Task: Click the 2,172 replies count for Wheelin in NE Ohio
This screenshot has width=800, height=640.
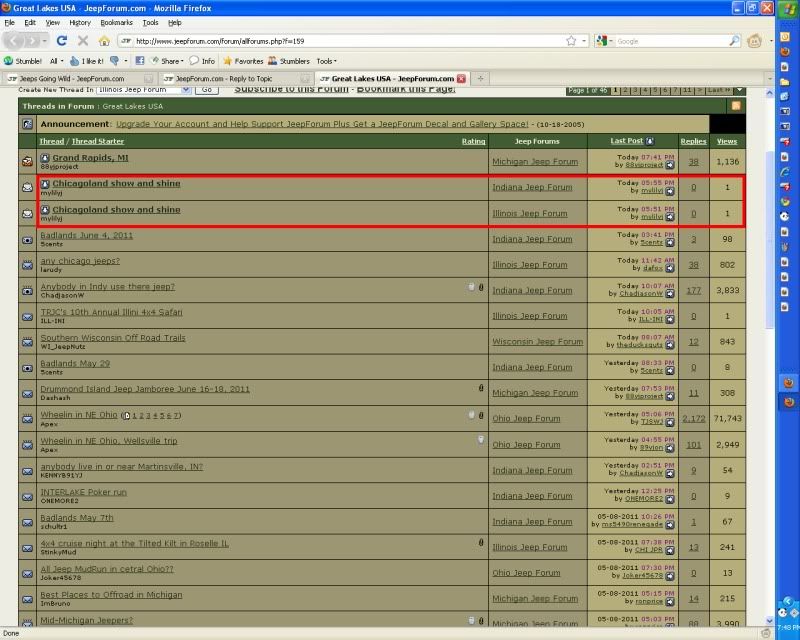Action: point(693,419)
